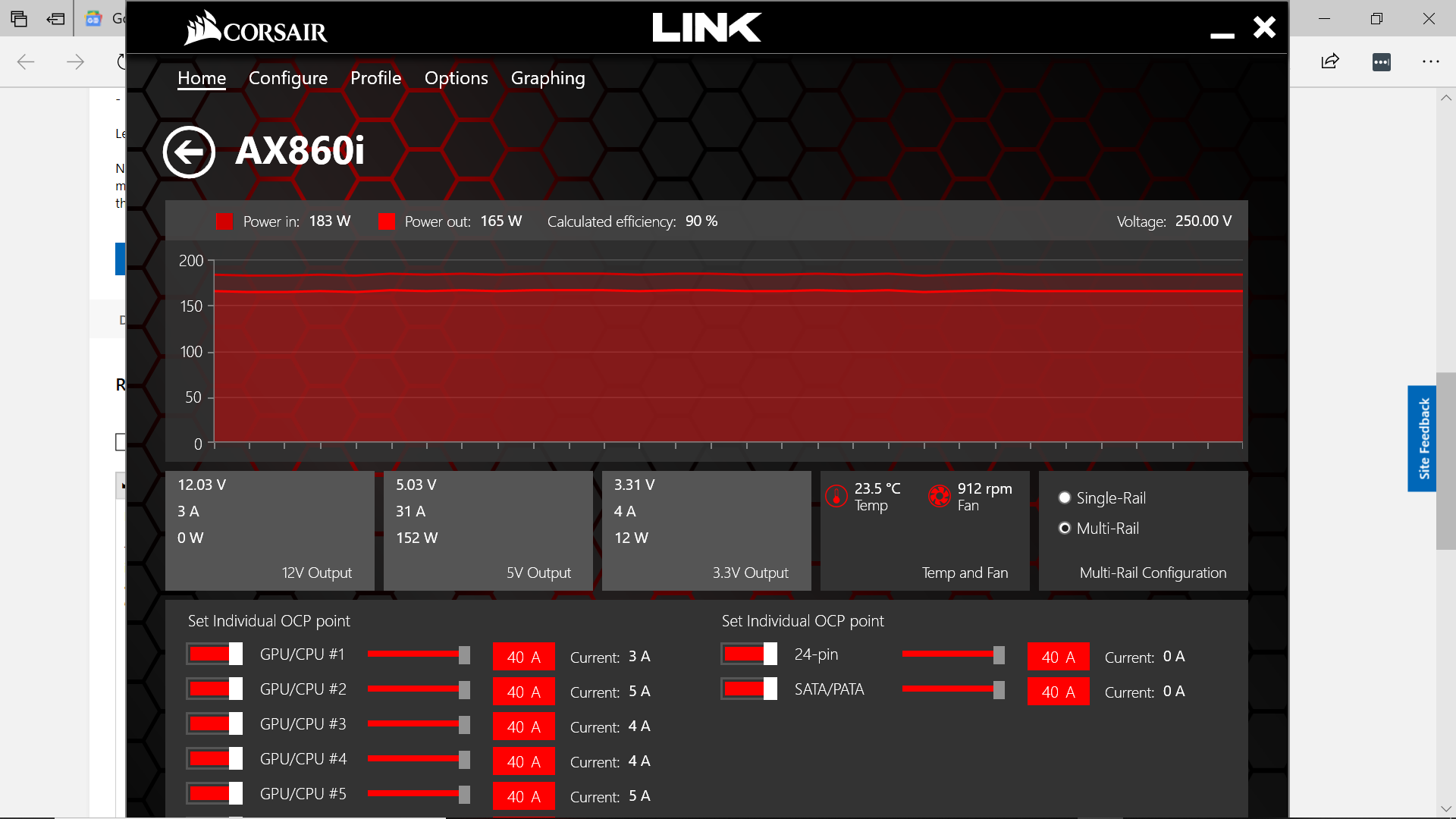The height and width of the screenshot is (819, 1456).
Task: Click the Calculated efficiency 90 % value
Action: pos(701,221)
